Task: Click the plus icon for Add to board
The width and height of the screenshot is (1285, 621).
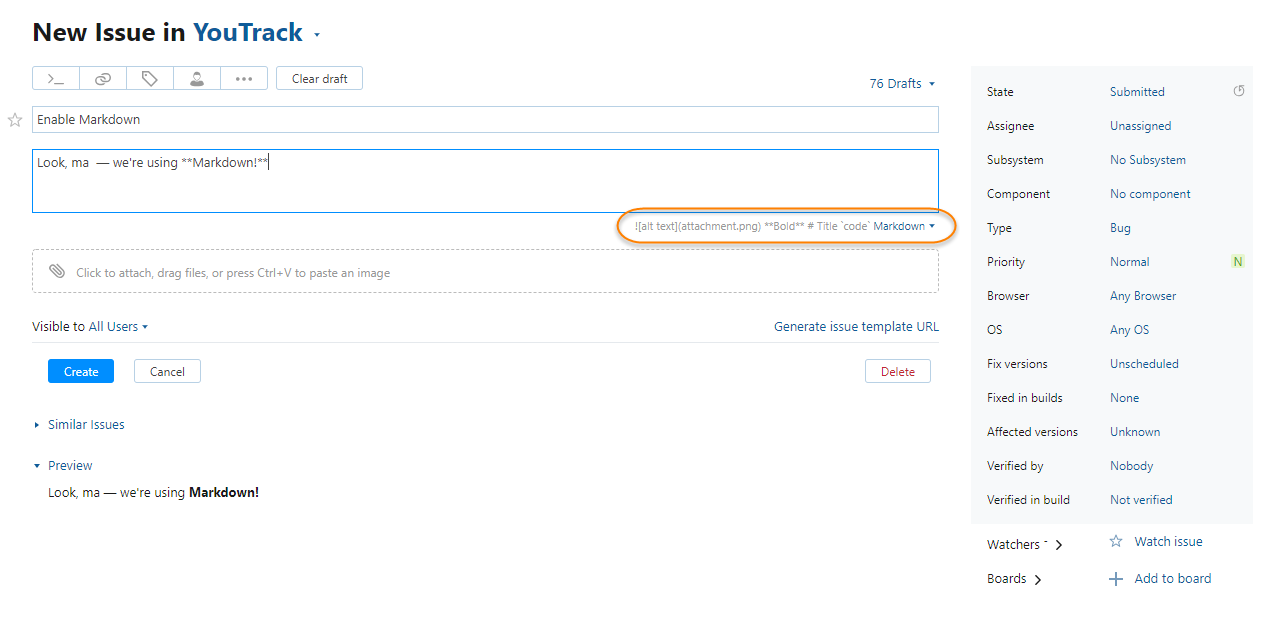Action: click(x=1116, y=579)
